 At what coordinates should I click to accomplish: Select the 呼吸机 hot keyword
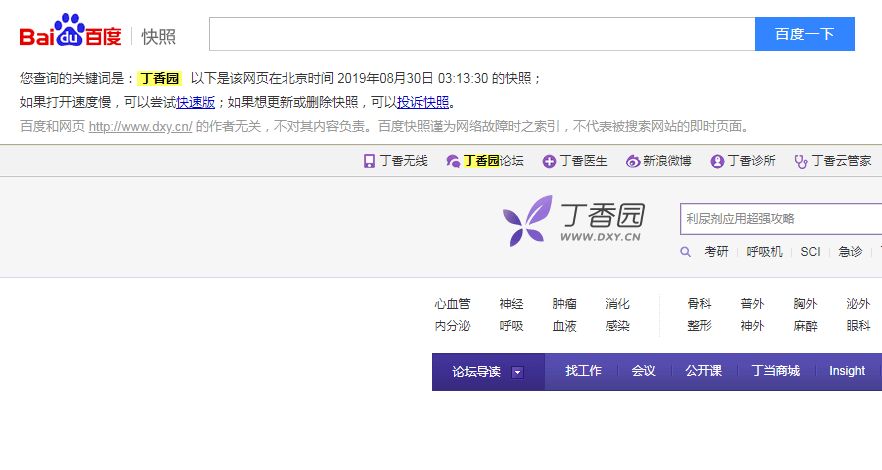764,252
